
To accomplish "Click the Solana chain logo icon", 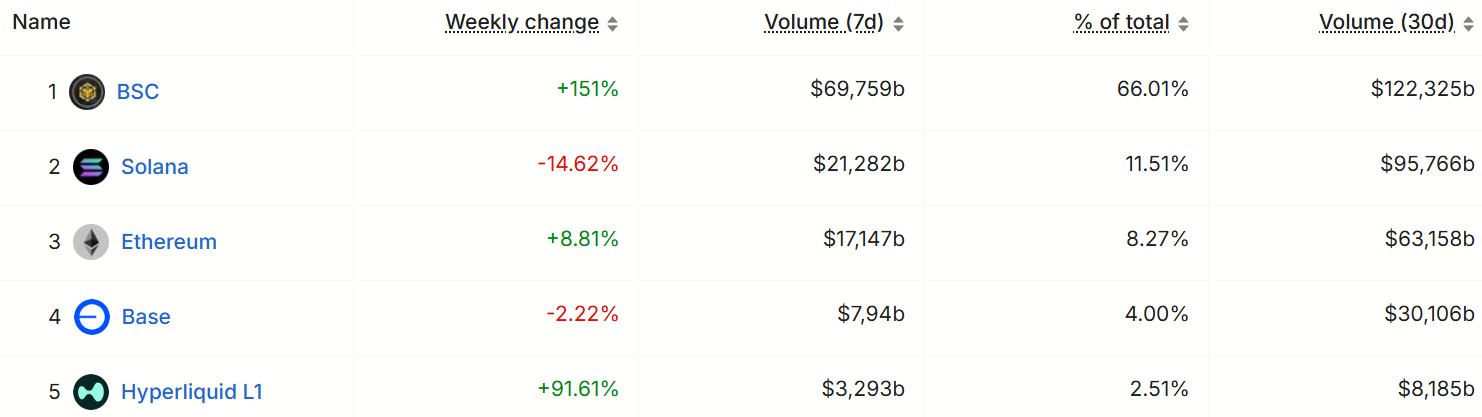I will pos(91,167).
